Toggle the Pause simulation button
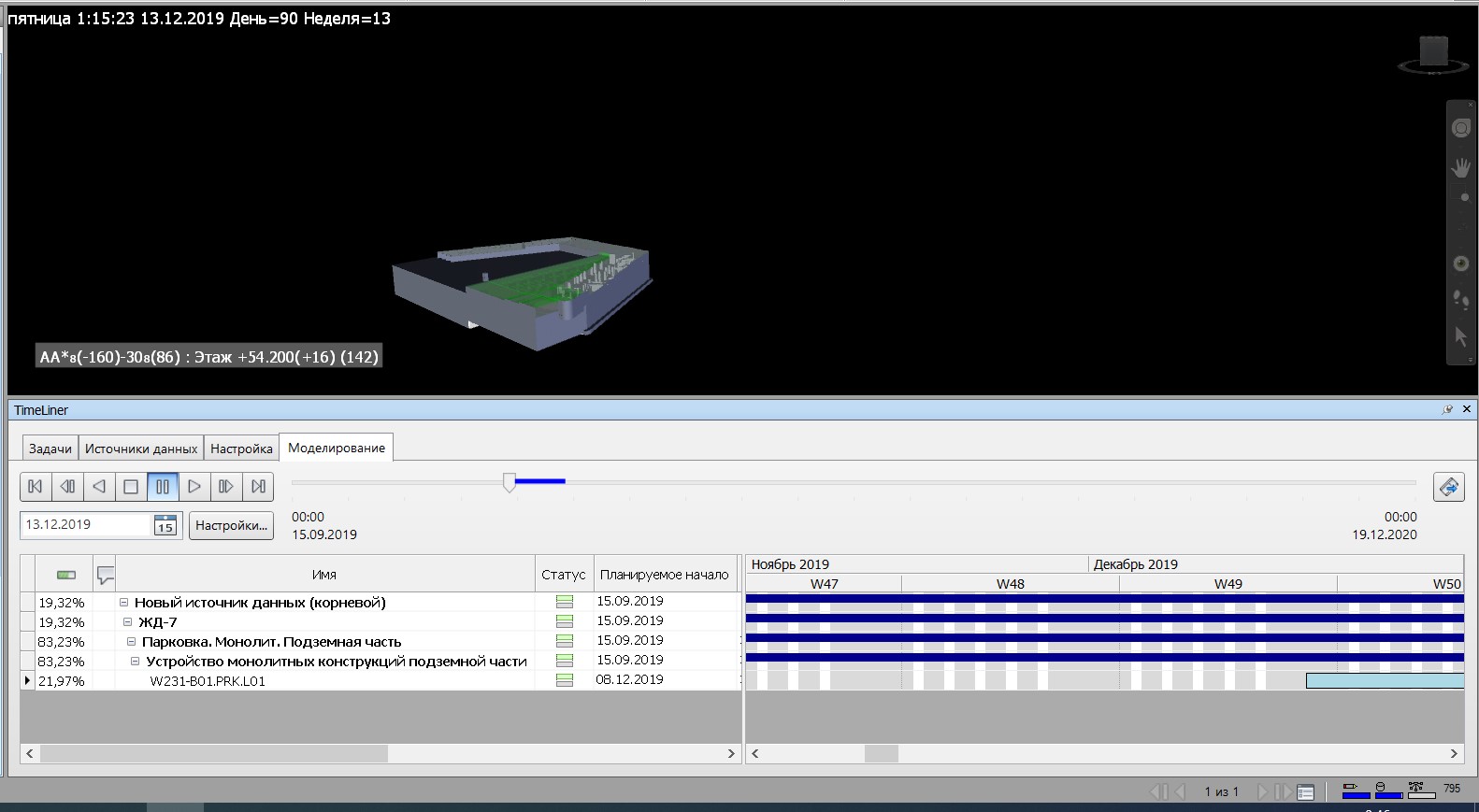The width and height of the screenshot is (1479, 812). [163, 487]
